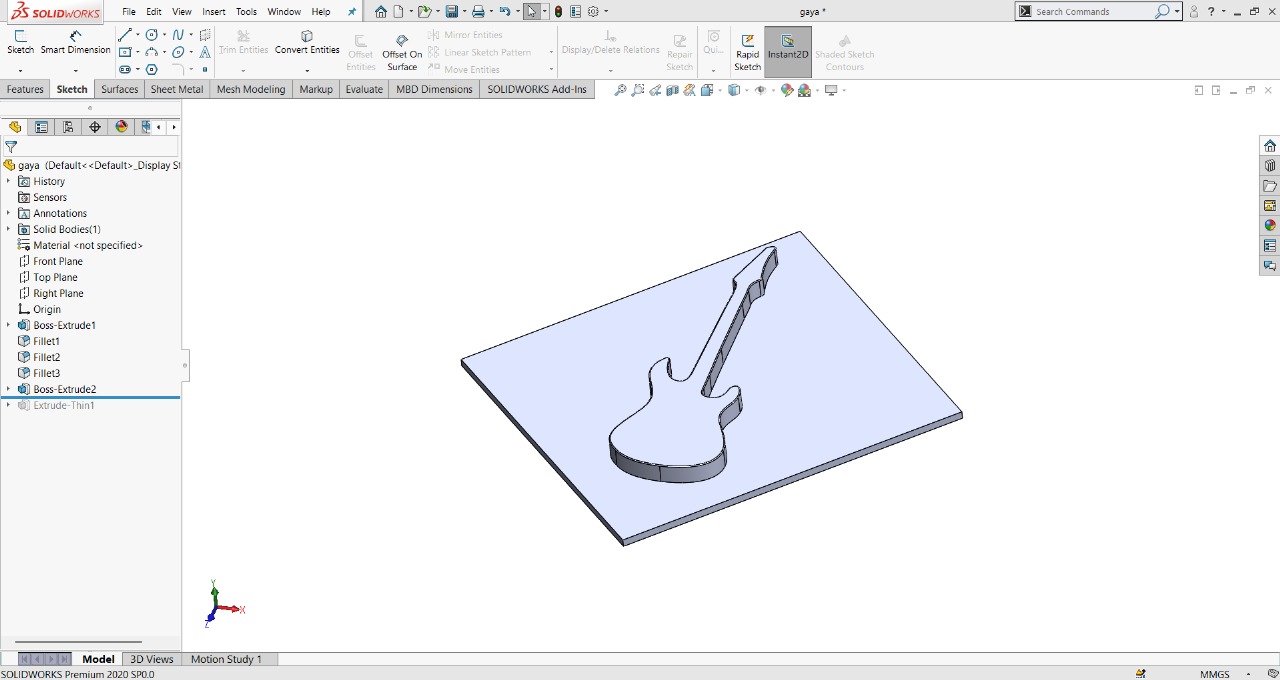The width and height of the screenshot is (1280, 680).
Task: Start a new Sketch
Action: 20,41
